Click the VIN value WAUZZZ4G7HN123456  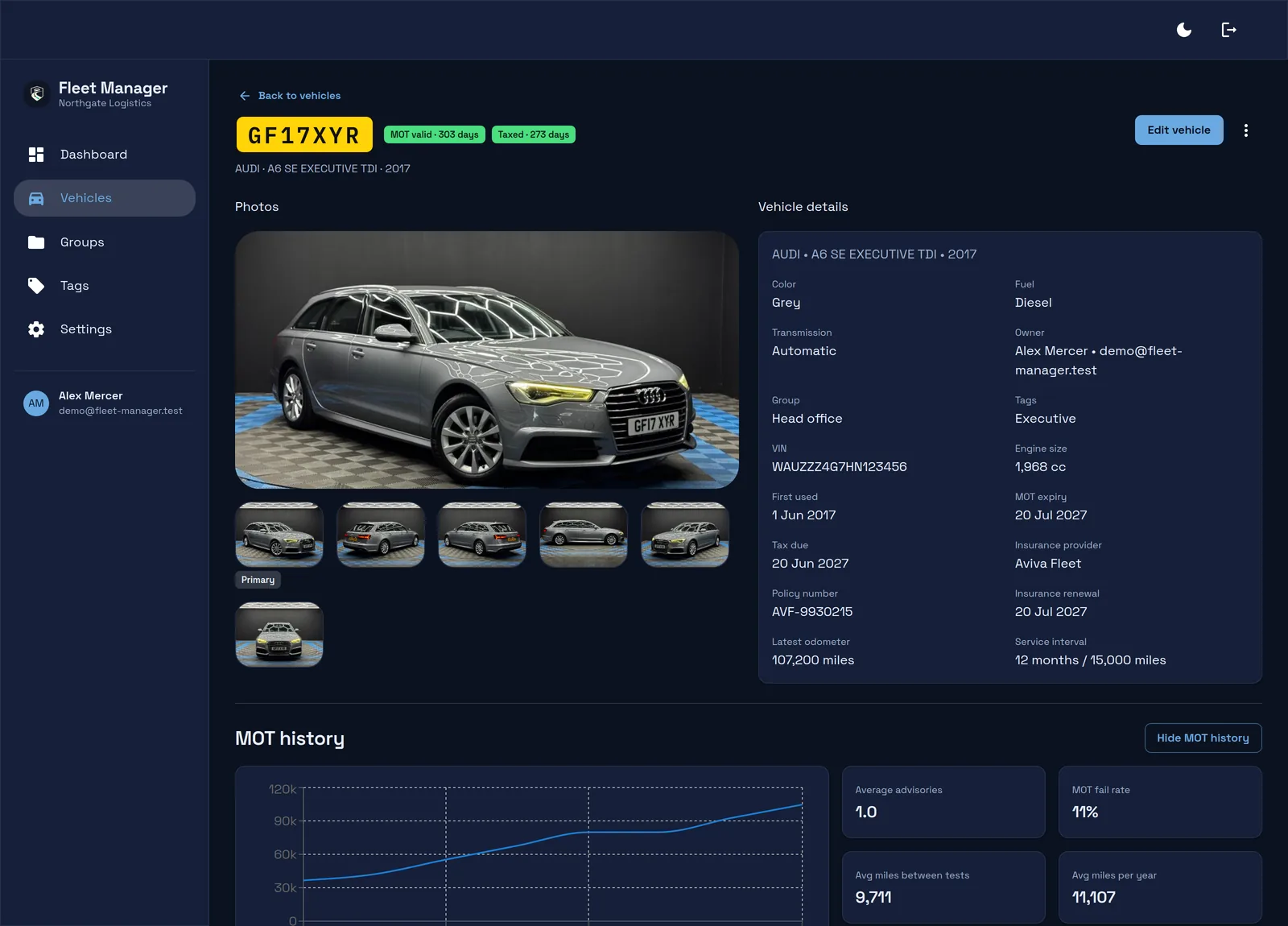(x=839, y=467)
